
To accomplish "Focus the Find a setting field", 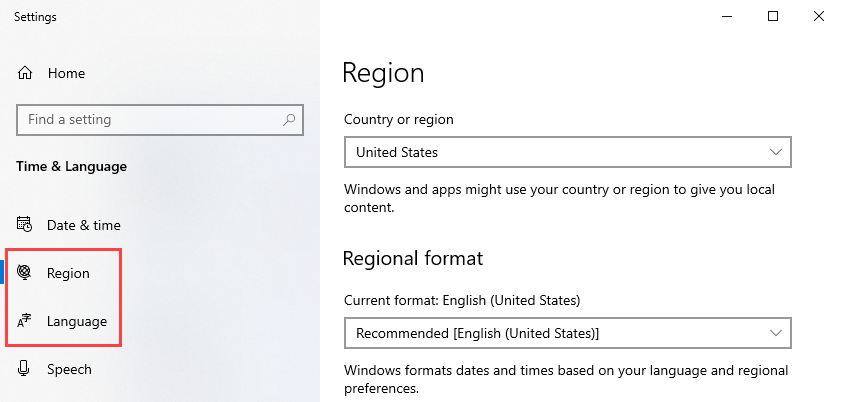I will 150,120.
